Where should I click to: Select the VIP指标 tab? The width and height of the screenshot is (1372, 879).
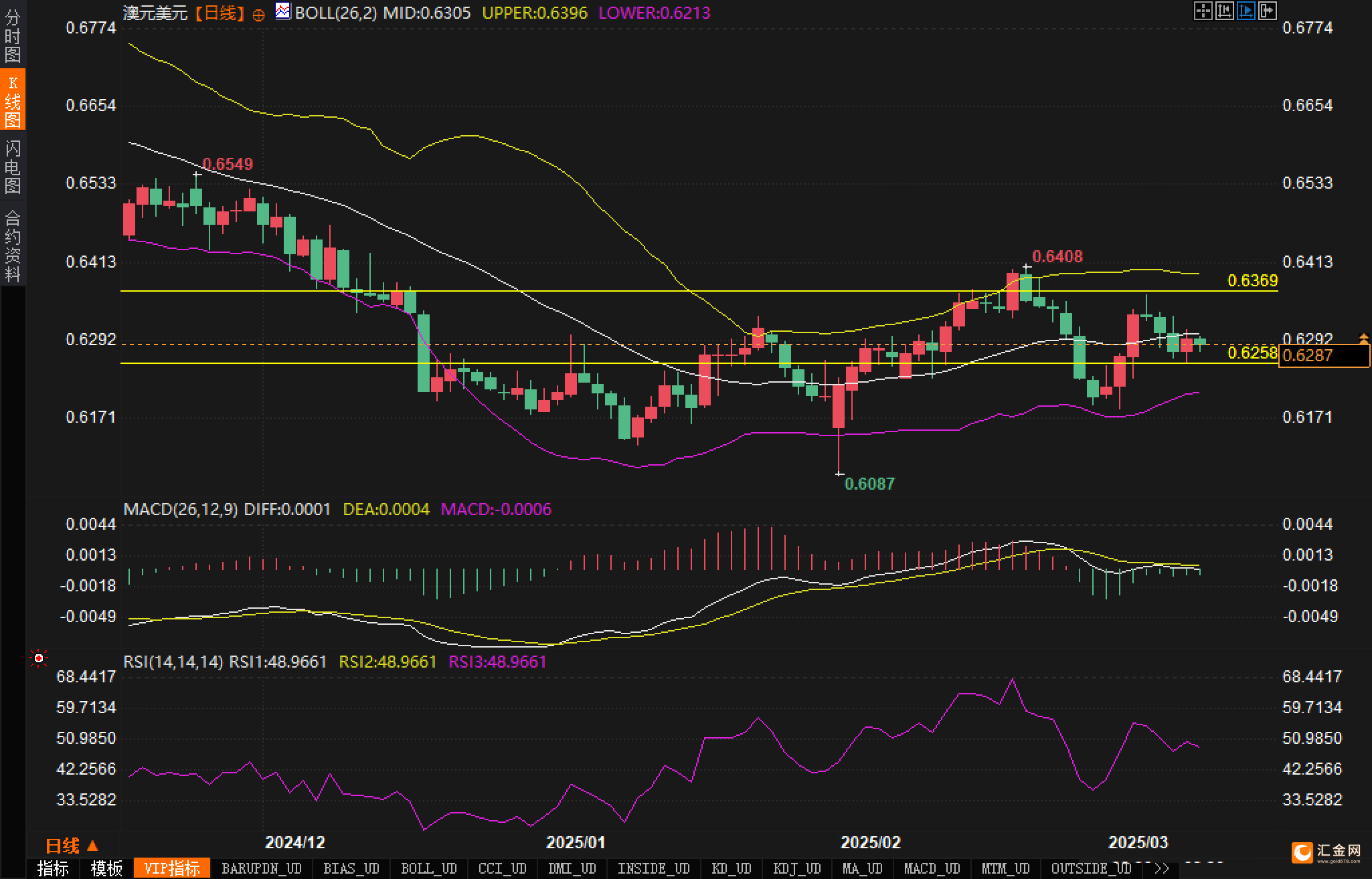click(x=172, y=868)
